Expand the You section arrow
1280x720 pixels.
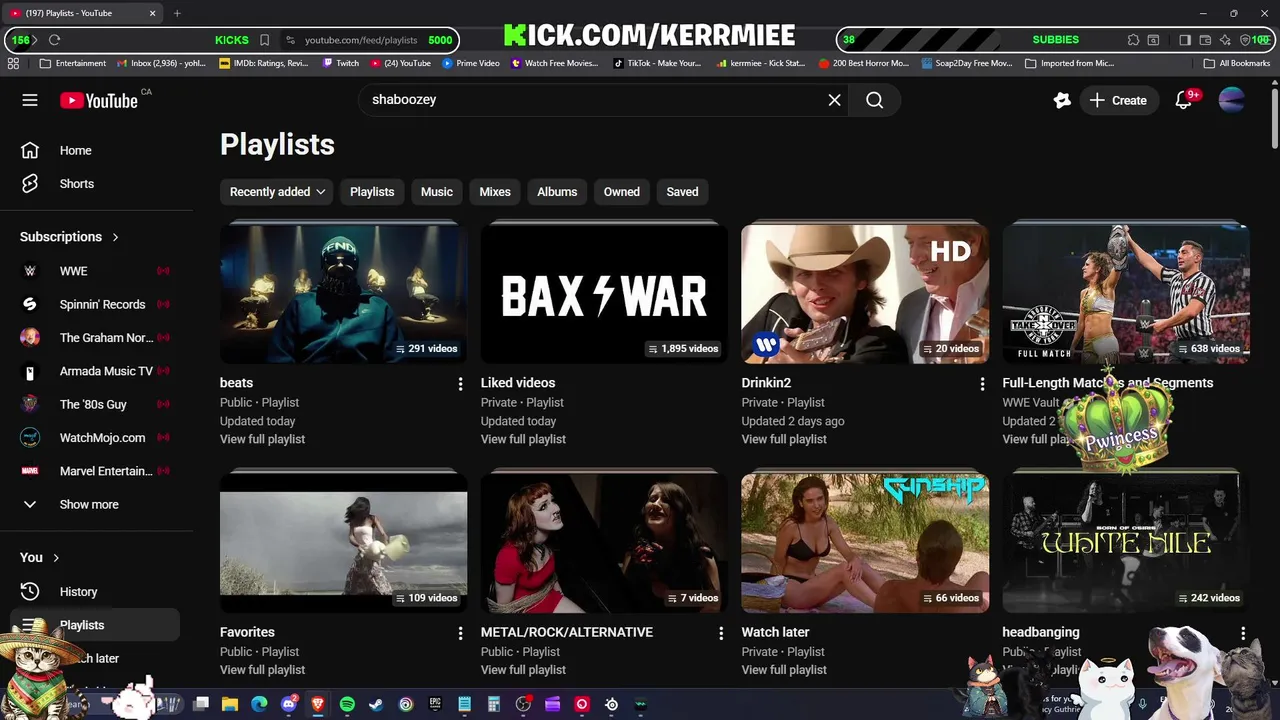[x=56, y=558]
